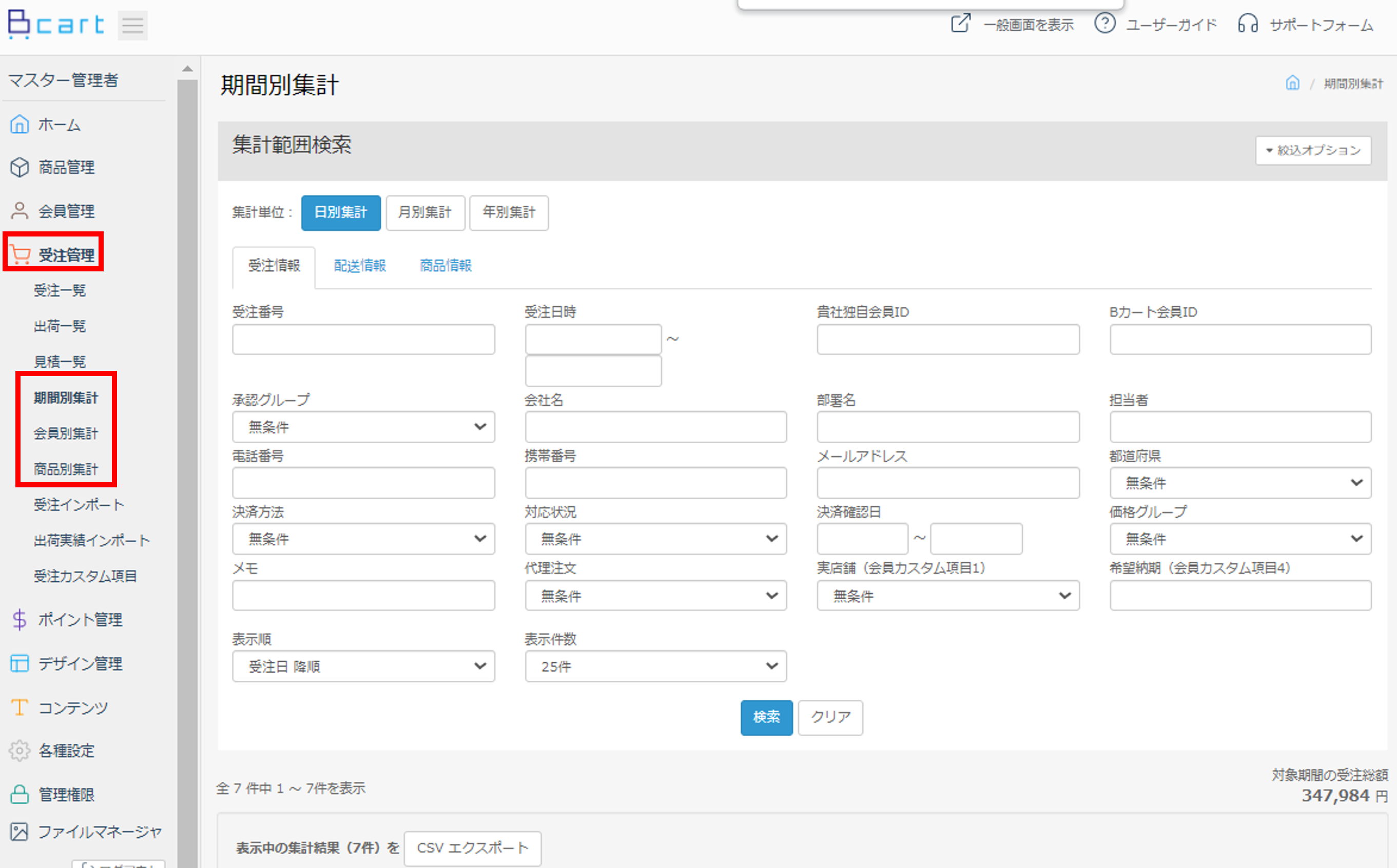Expand 絞込オプション options
The height and width of the screenshot is (868, 1397).
pos(1313,150)
